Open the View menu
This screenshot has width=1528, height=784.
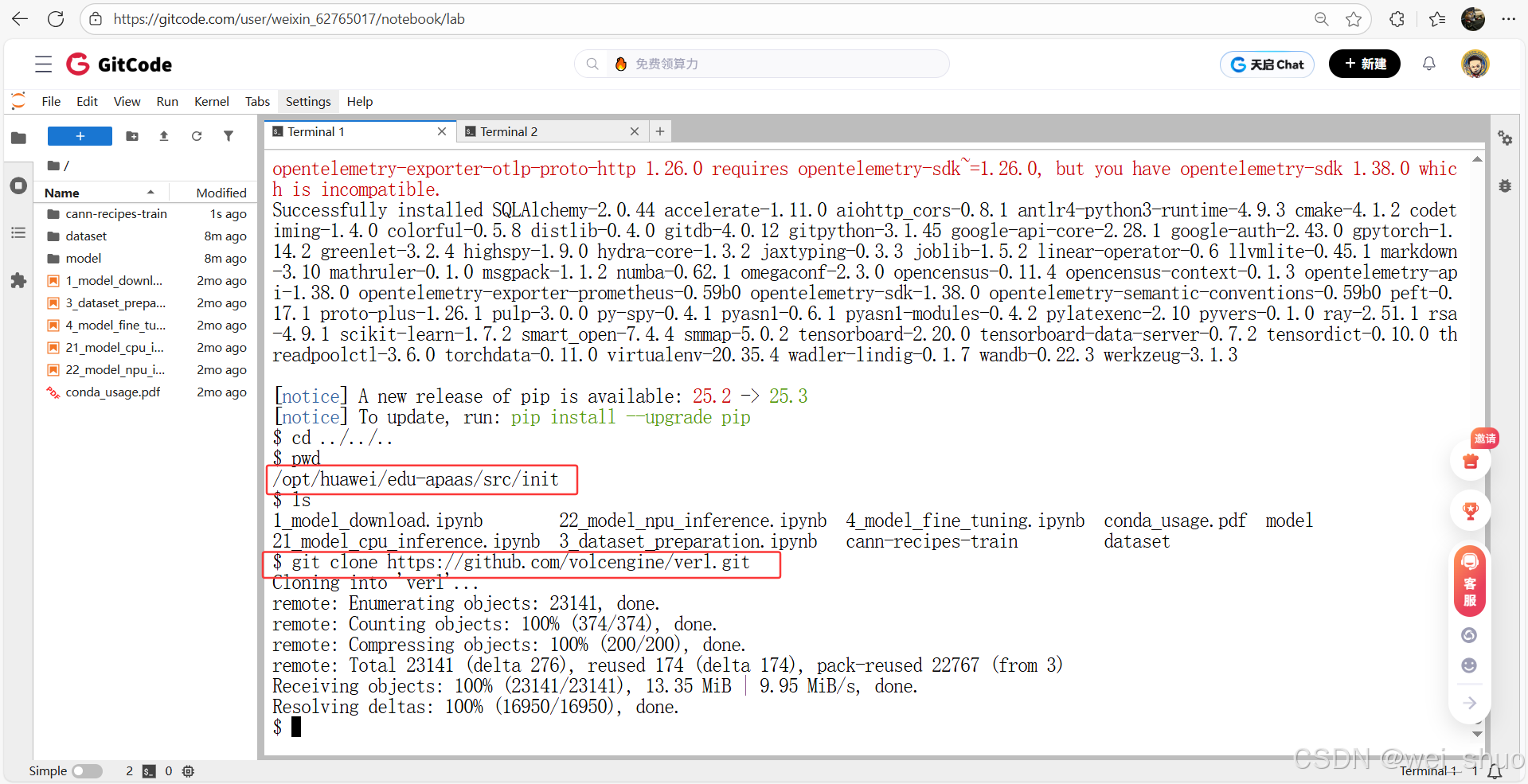127,102
